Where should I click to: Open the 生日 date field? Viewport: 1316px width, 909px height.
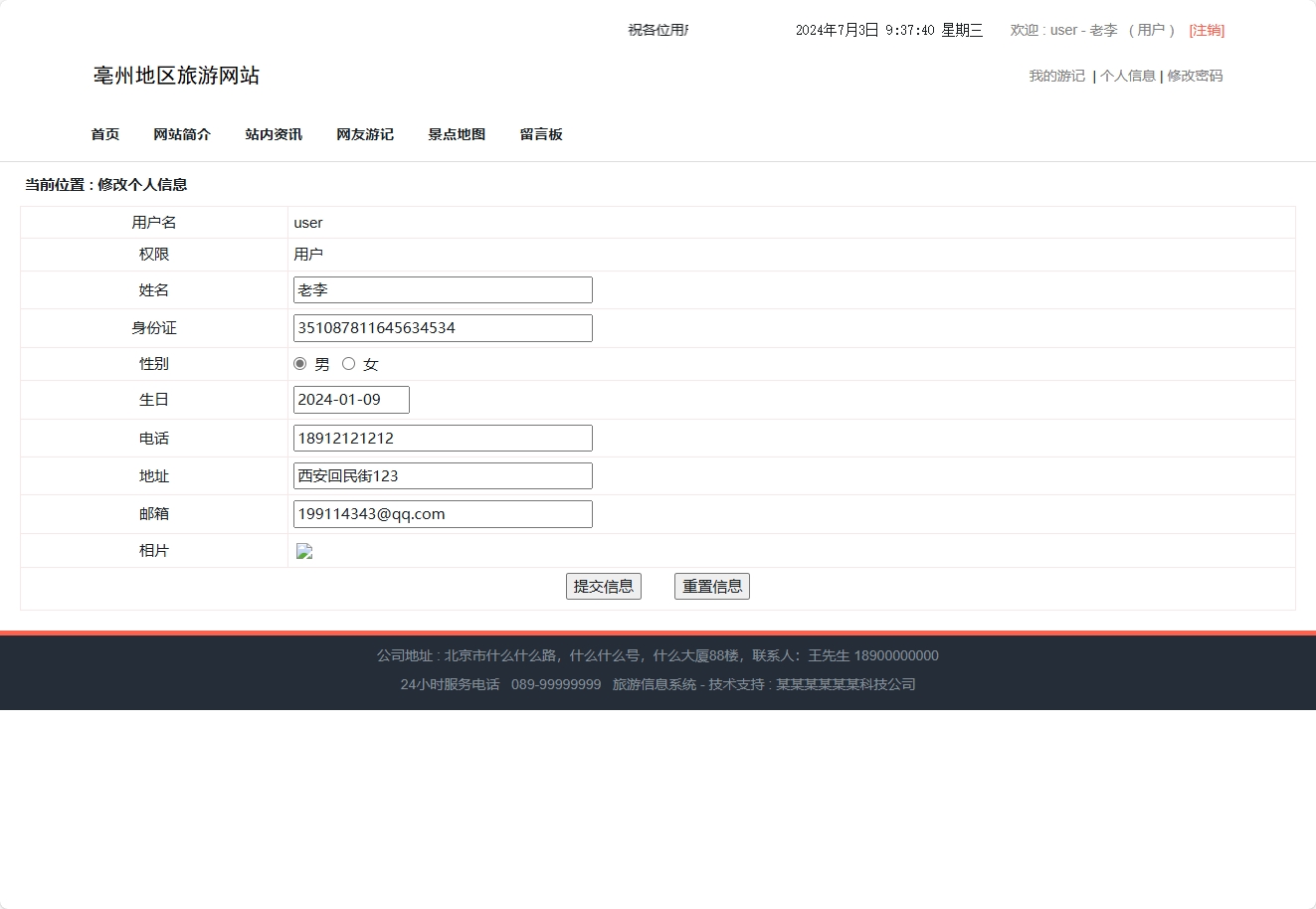(x=350, y=399)
